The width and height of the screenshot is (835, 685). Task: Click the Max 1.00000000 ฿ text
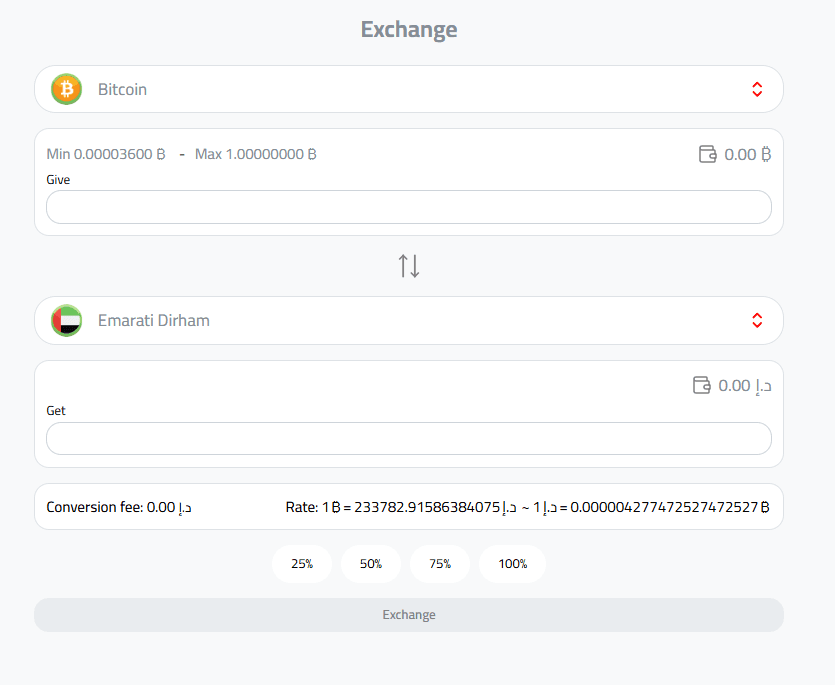pyautogui.click(x=256, y=154)
